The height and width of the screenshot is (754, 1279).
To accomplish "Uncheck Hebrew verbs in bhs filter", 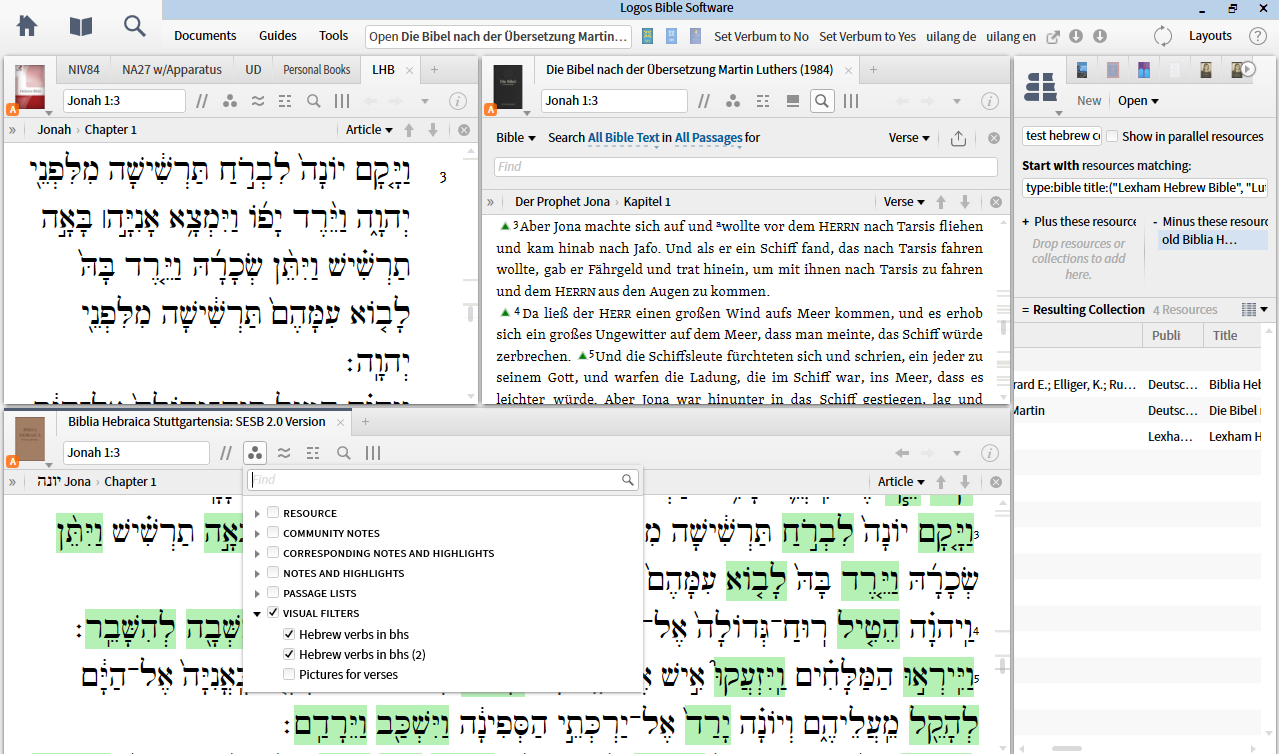I will pyautogui.click(x=289, y=634).
